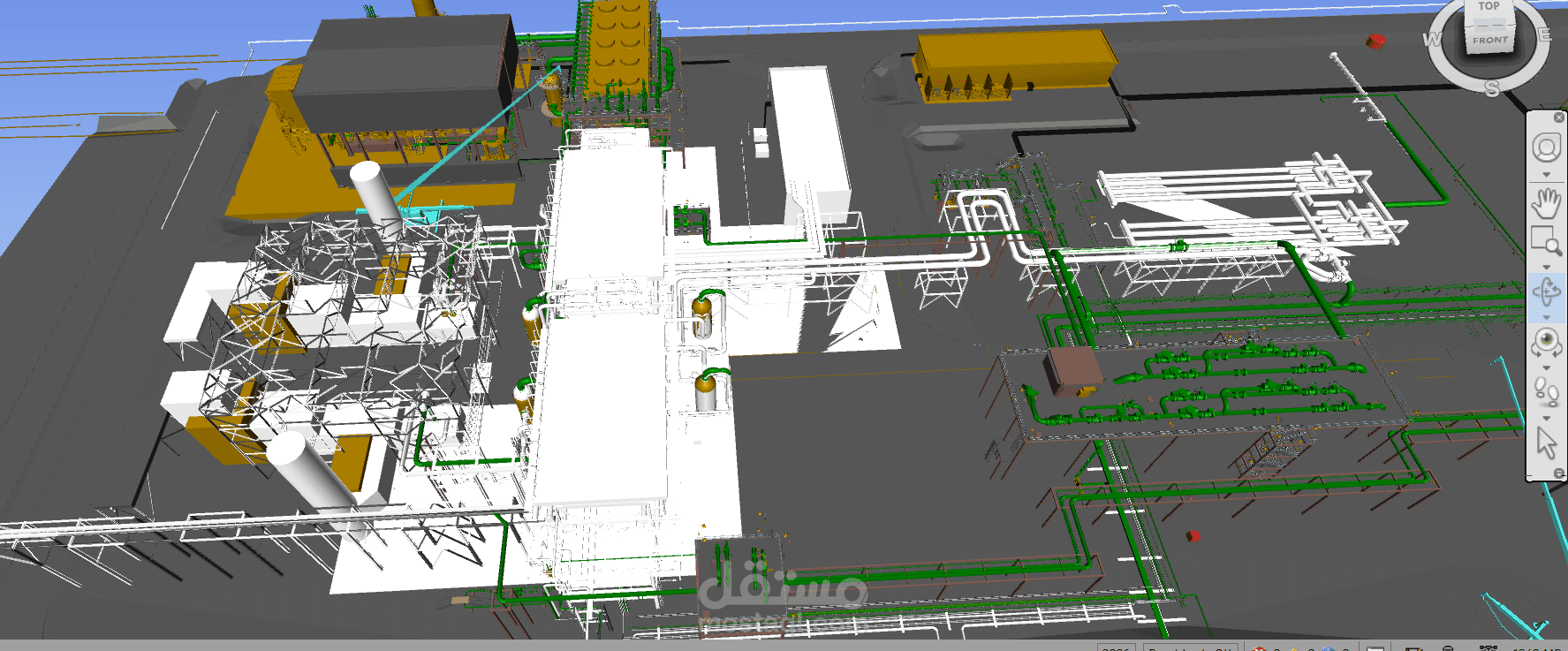Screen dimensions: 1568x651
Task: Open the navigation bar customize menu
Action: (x=1558, y=474)
